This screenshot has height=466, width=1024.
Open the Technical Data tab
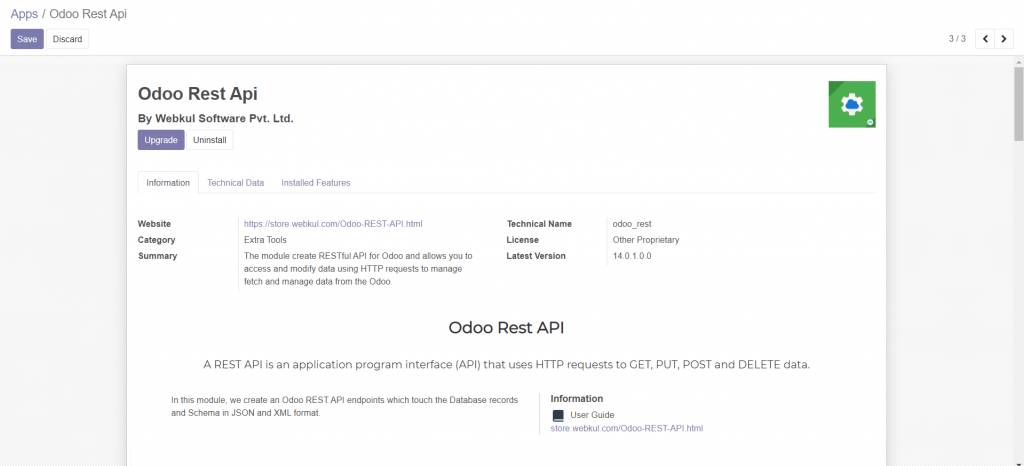pyautogui.click(x=235, y=183)
